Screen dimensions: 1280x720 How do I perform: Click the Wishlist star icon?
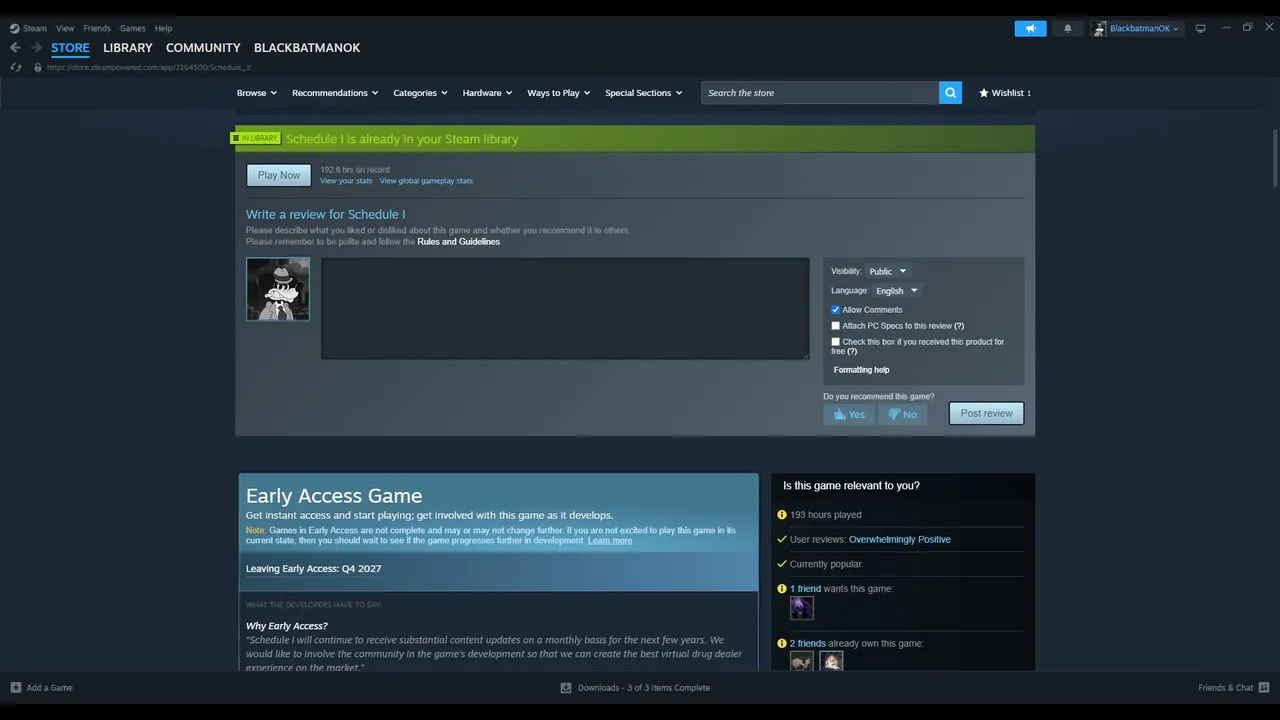tap(984, 93)
